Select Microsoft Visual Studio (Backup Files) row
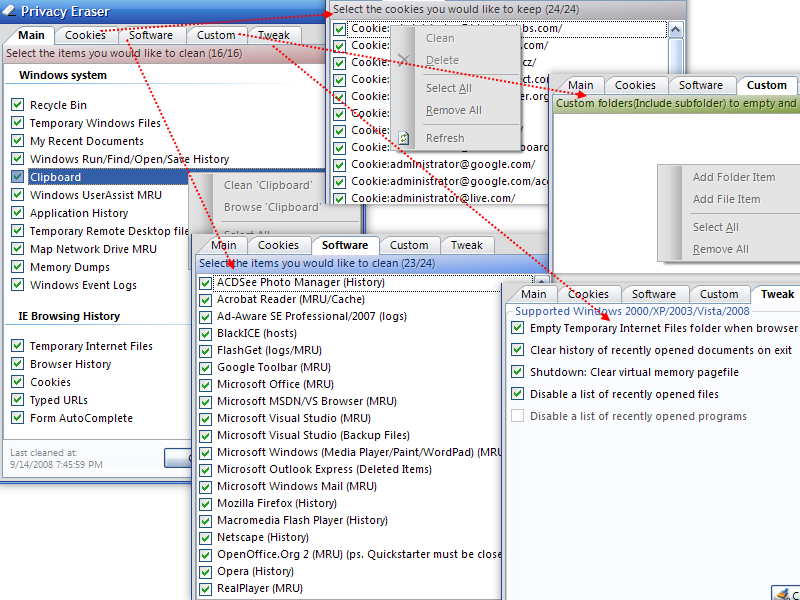The width and height of the screenshot is (800, 600). [313, 435]
